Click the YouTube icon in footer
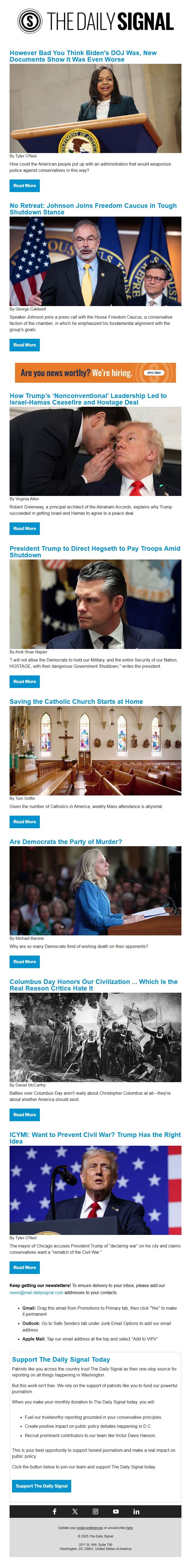The image size is (191, 1568). 116,1511
